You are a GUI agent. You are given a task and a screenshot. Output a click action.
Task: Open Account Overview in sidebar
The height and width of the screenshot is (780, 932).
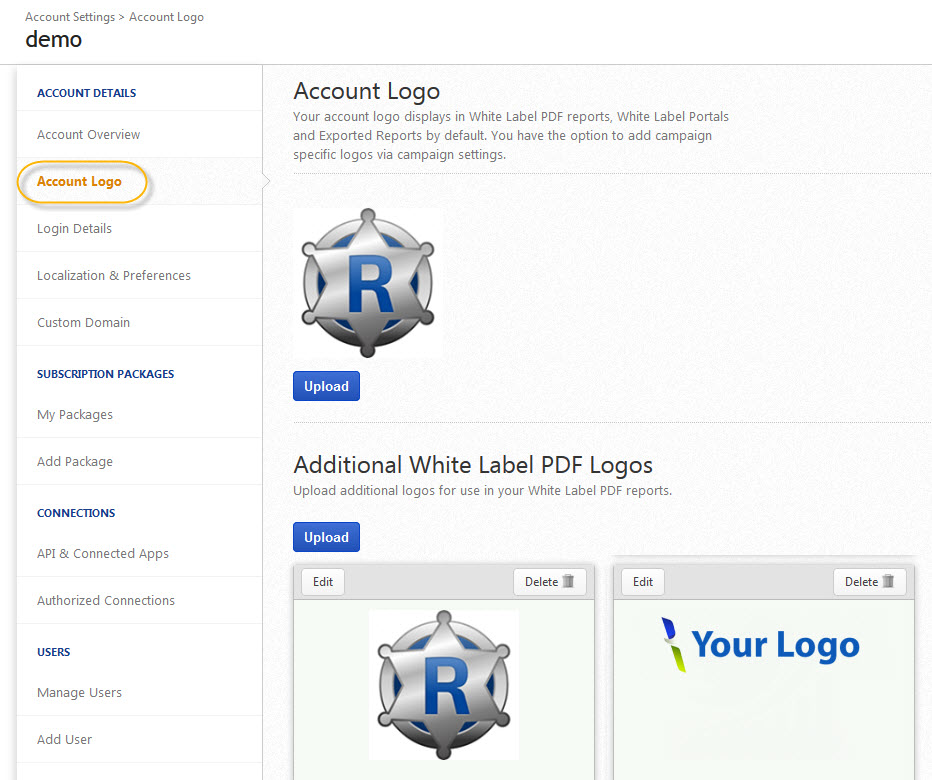[88, 135]
